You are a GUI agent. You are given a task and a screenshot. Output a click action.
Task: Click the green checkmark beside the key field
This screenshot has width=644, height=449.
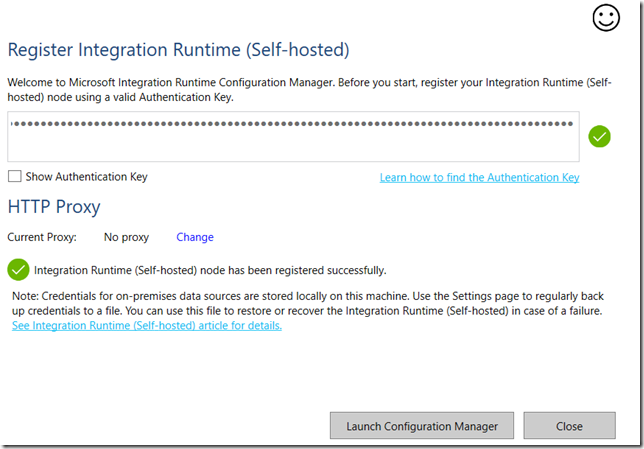[599, 136]
